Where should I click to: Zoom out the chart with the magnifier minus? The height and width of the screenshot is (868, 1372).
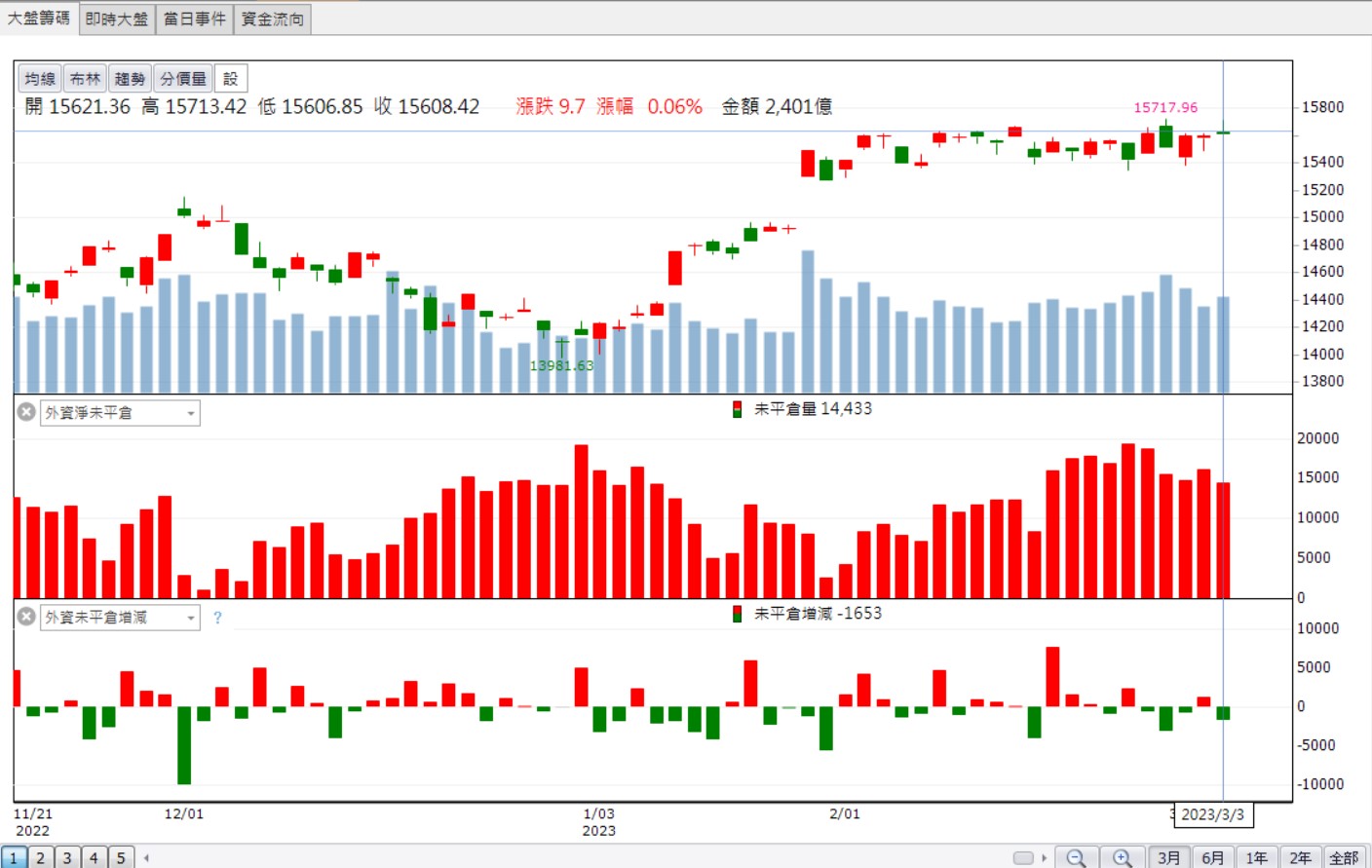coord(1076,857)
